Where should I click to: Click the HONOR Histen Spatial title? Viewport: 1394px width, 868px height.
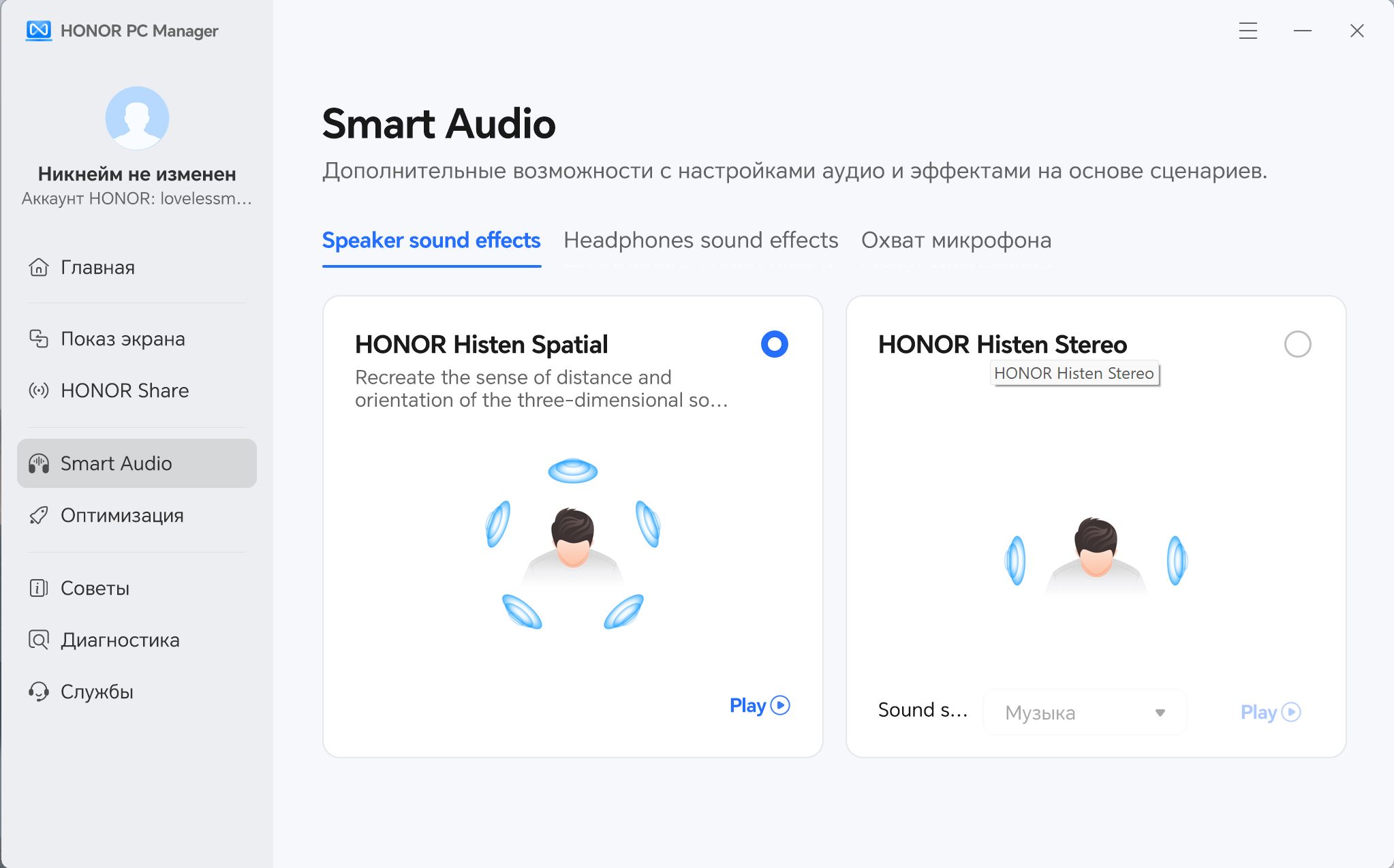pyautogui.click(x=481, y=345)
